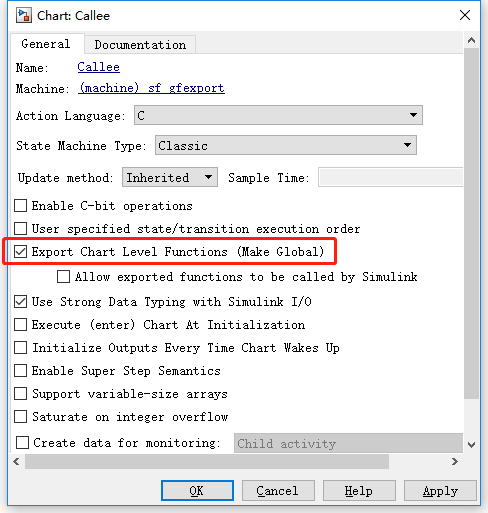Toggle user specified state/transition execution order
The image size is (488, 513).
pos(21,229)
